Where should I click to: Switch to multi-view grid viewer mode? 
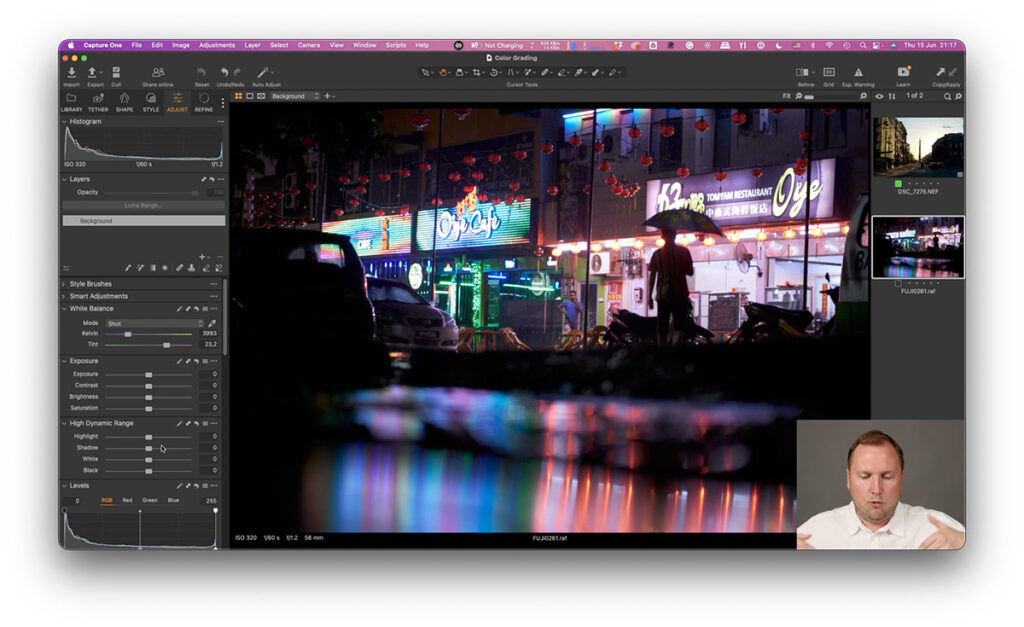pyautogui.click(x=238, y=96)
